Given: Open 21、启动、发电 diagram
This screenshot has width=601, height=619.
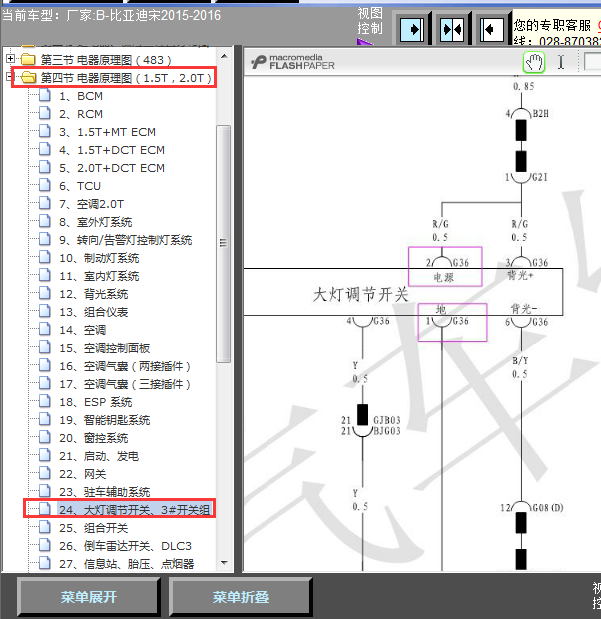Looking at the screenshot, I should coord(99,456).
